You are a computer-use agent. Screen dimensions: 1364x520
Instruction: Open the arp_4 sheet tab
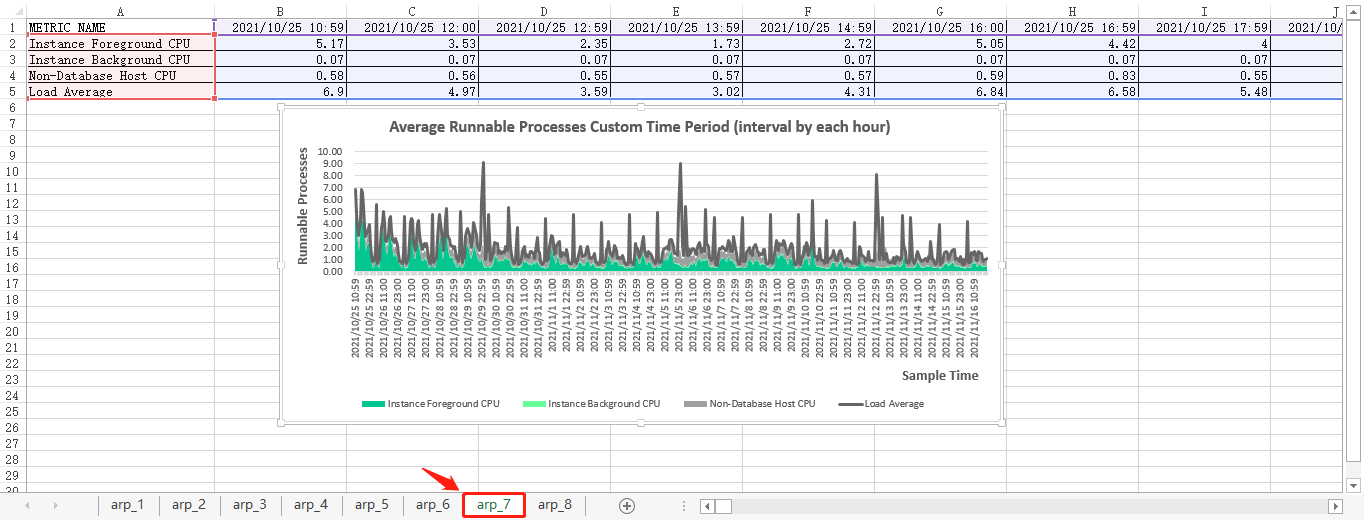click(x=311, y=505)
